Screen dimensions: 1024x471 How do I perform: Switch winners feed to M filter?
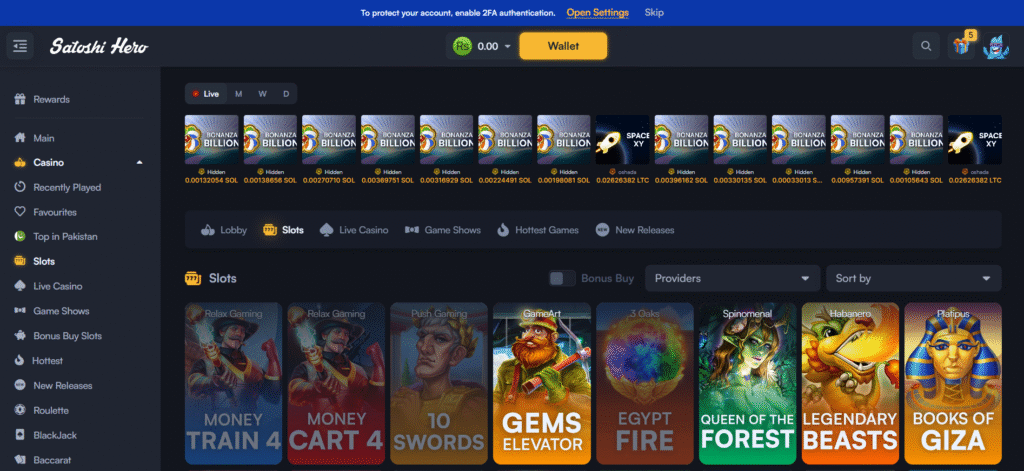click(238, 93)
